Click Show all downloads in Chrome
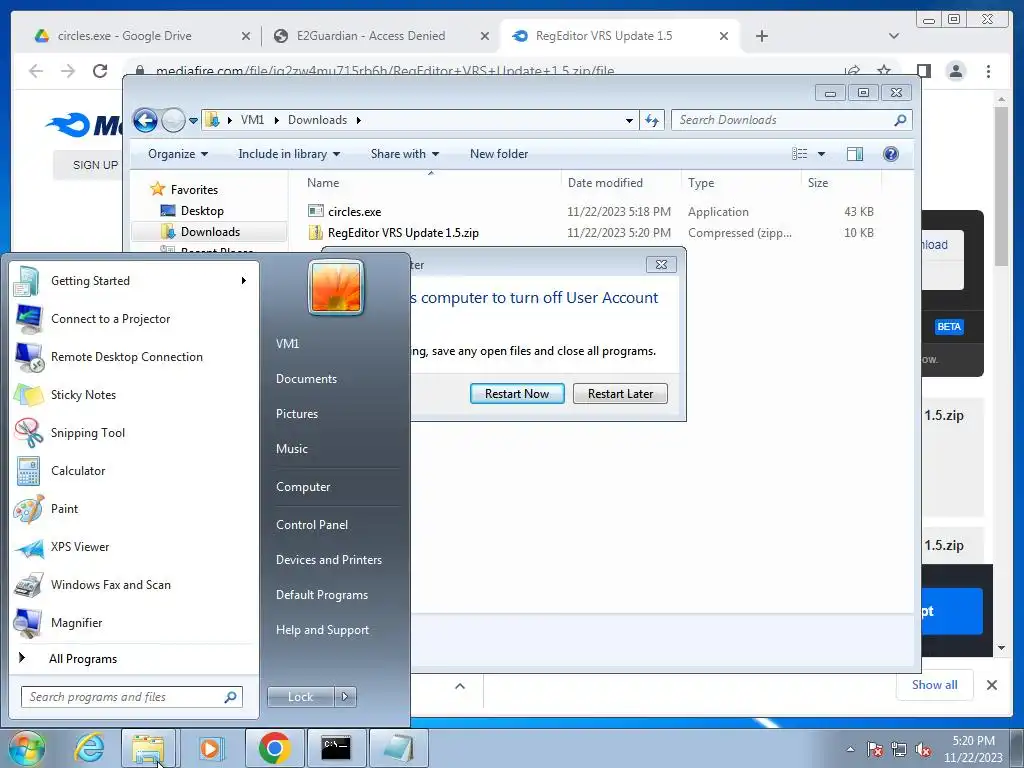Screen dimensions: 1024x768 (935, 685)
